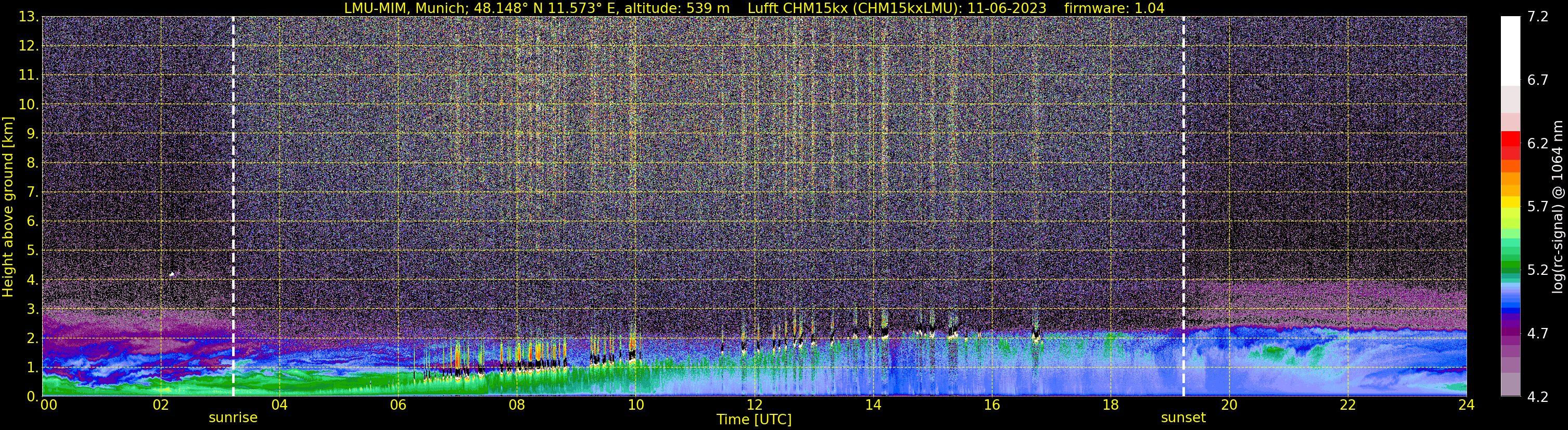
Task: Click the '14' time axis tick label
Action: coord(873,405)
